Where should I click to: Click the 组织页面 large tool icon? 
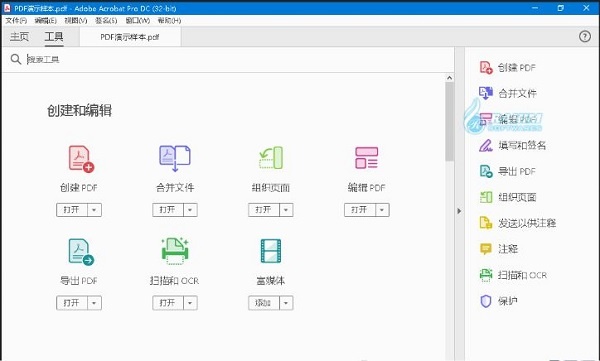271,158
